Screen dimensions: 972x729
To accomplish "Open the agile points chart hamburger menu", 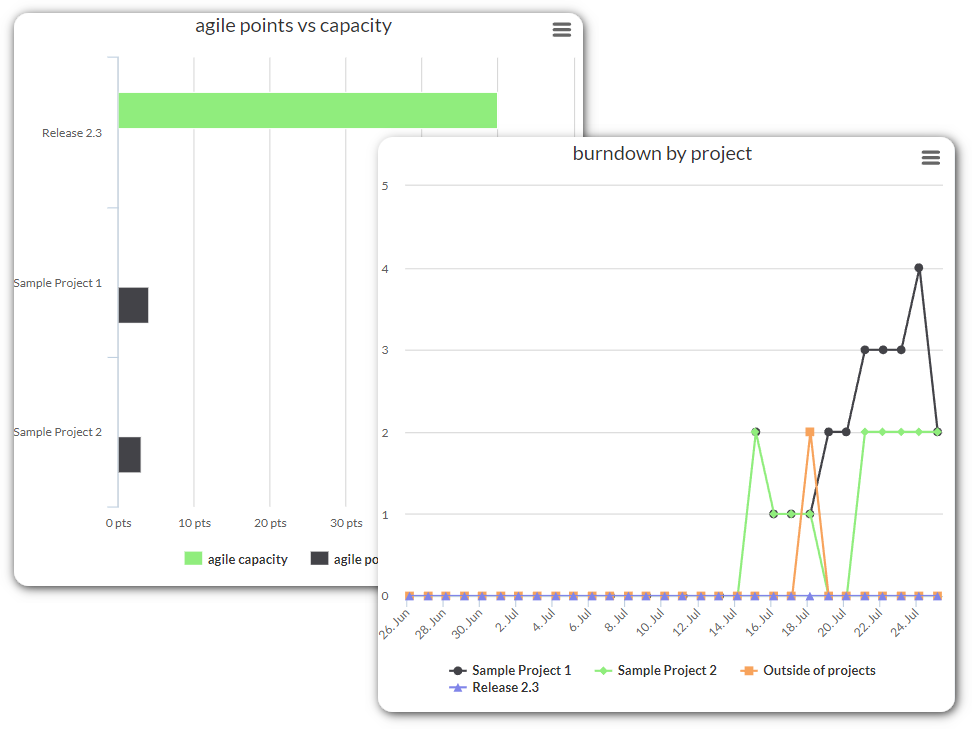I will click(562, 30).
